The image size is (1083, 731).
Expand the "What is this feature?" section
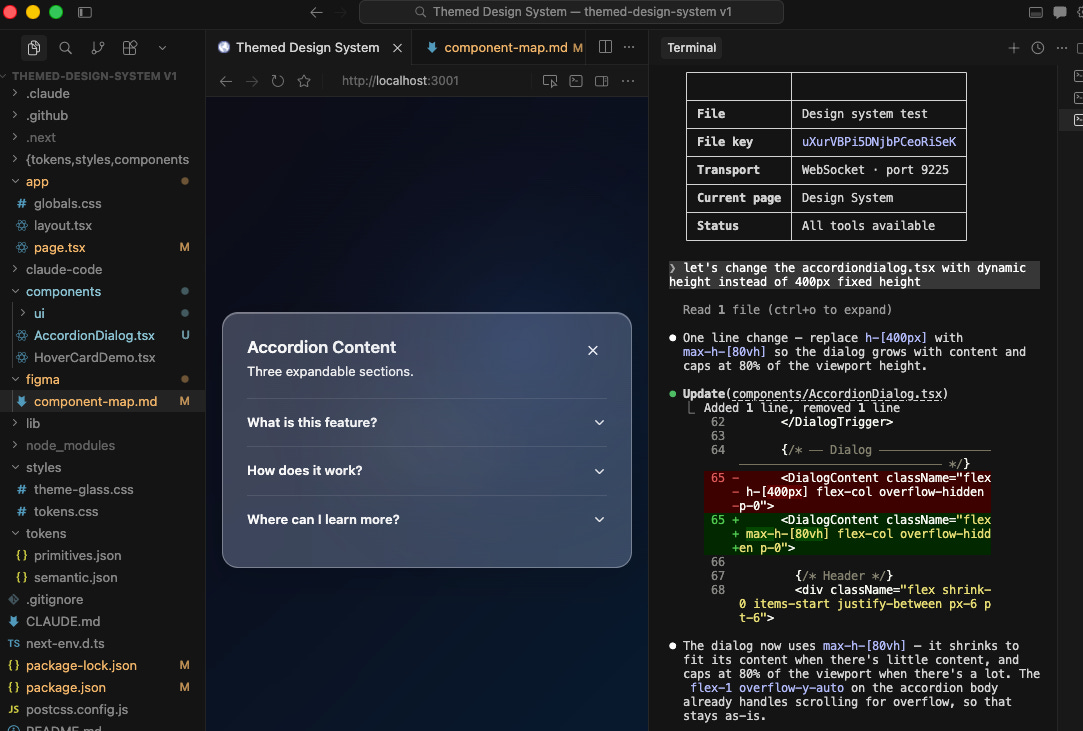[x=426, y=422]
